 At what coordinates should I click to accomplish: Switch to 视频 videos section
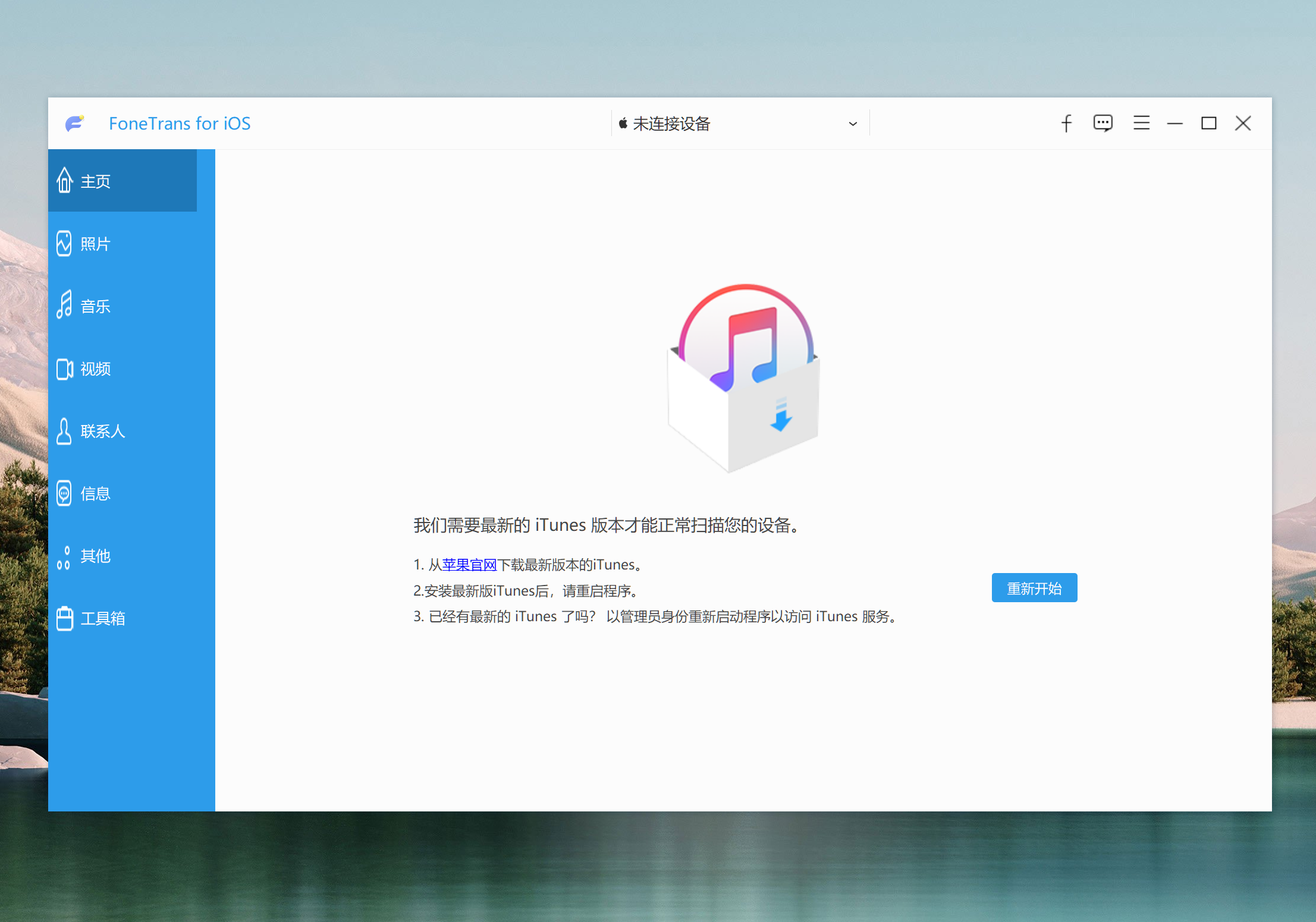(x=123, y=368)
